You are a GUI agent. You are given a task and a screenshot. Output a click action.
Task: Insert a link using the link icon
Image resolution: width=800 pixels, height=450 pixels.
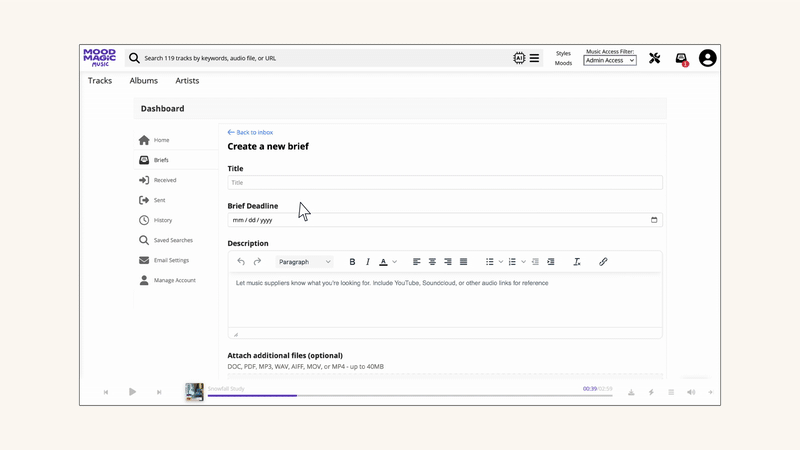[x=603, y=262]
